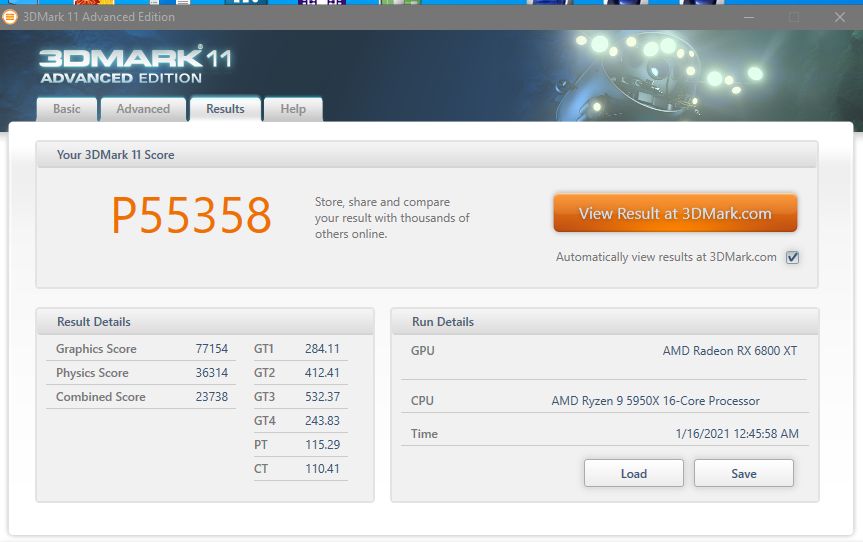863x542 pixels.
Task: Toggle Automatically view results at 3DMark.com checkbox
Action: [792, 257]
